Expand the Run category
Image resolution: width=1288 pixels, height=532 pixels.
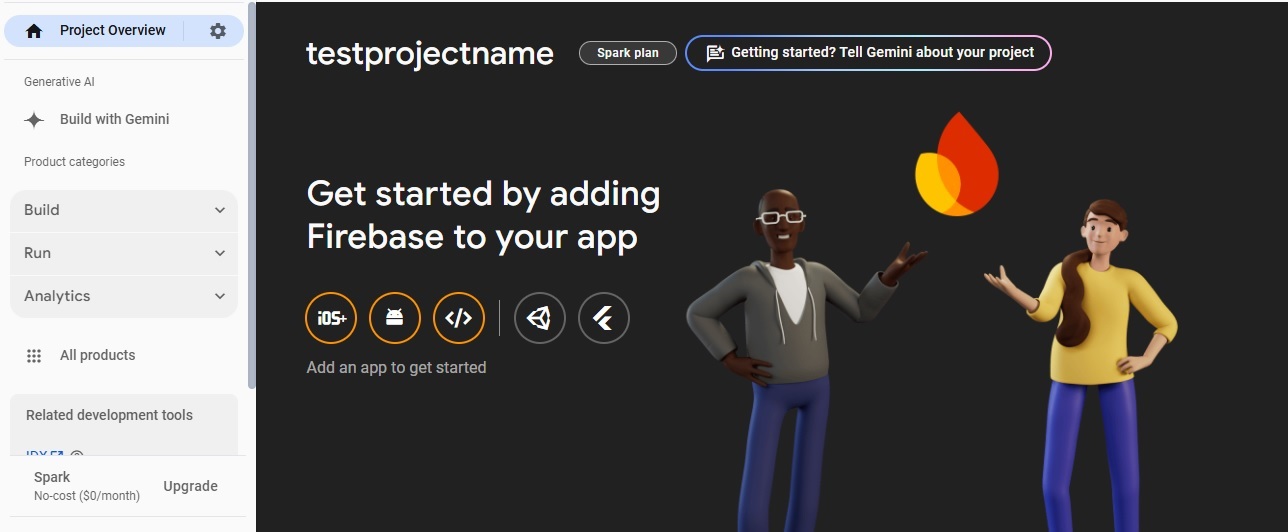pyautogui.click(x=124, y=253)
